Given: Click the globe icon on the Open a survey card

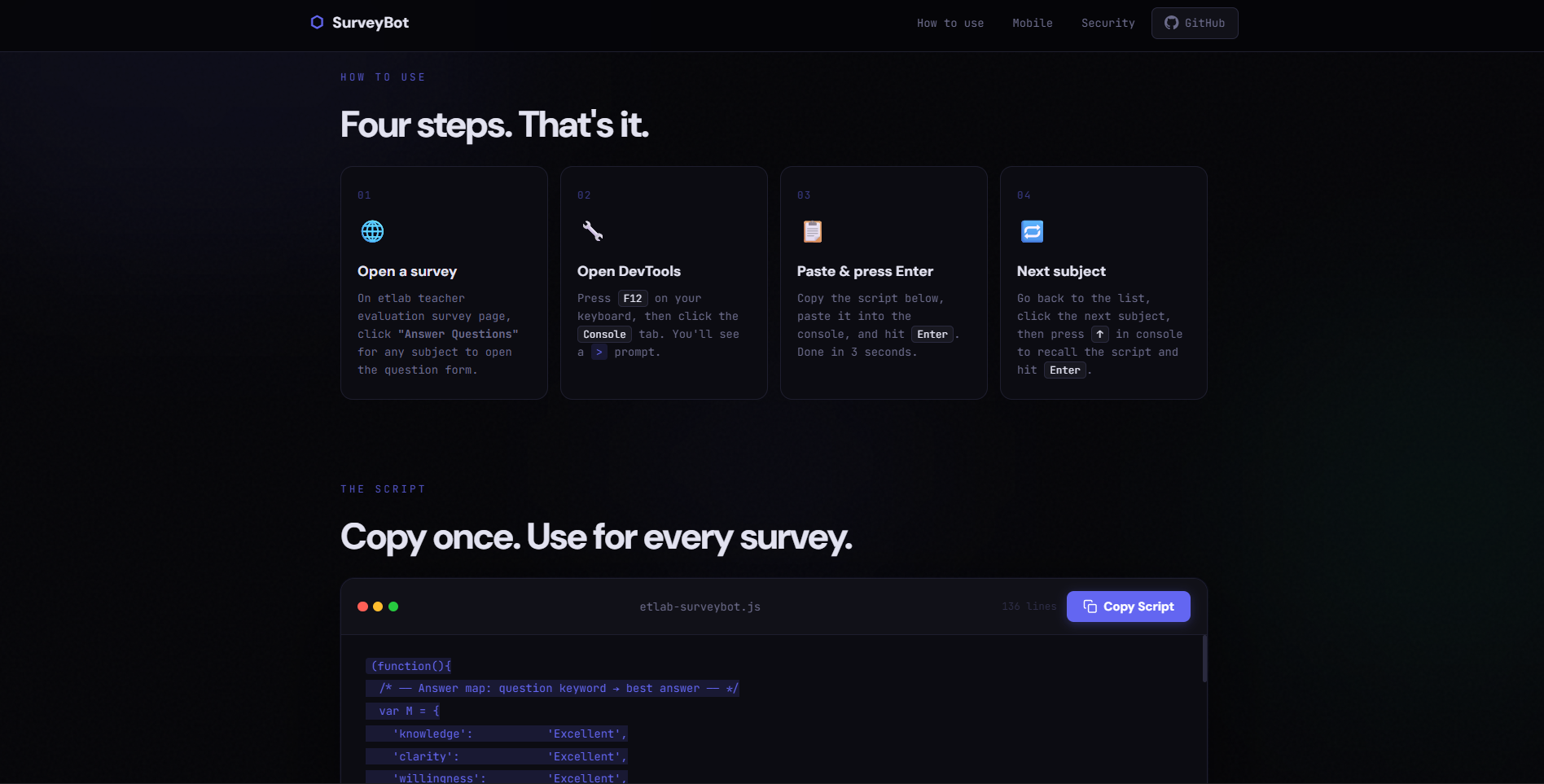Looking at the screenshot, I should [x=372, y=231].
